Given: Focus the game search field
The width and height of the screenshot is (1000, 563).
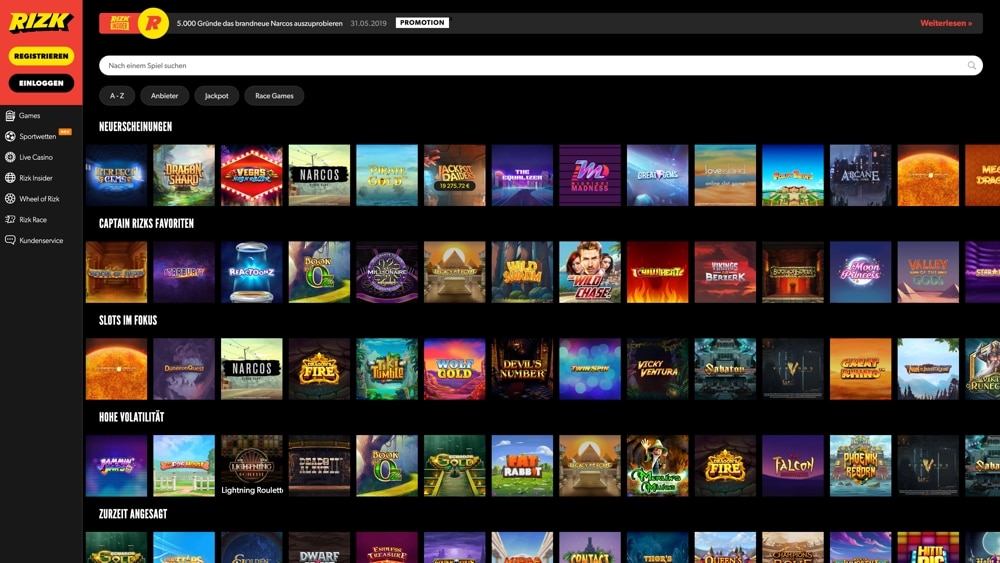Looking at the screenshot, I should click(540, 66).
